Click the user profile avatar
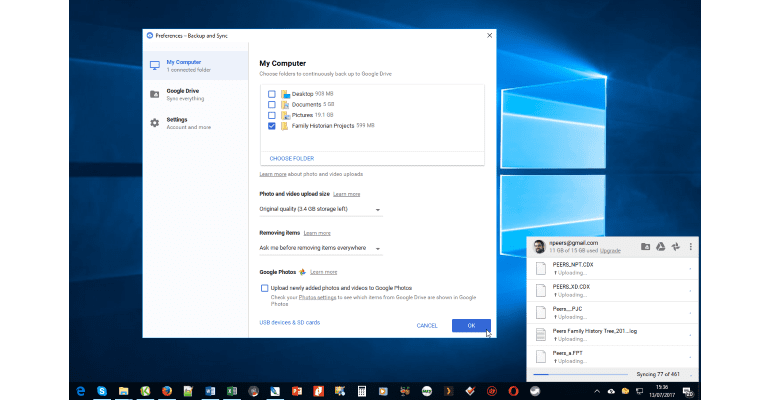This screenshot has width=770, height=400. [537, 246]
